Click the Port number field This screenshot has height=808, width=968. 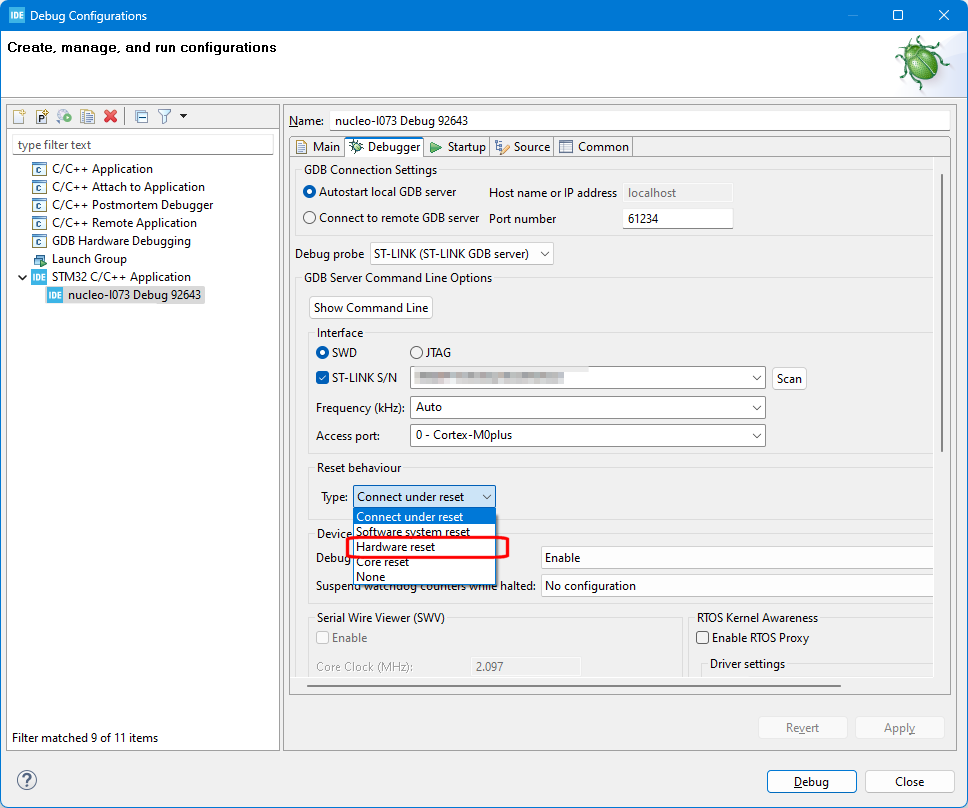(x=677, y=219)
